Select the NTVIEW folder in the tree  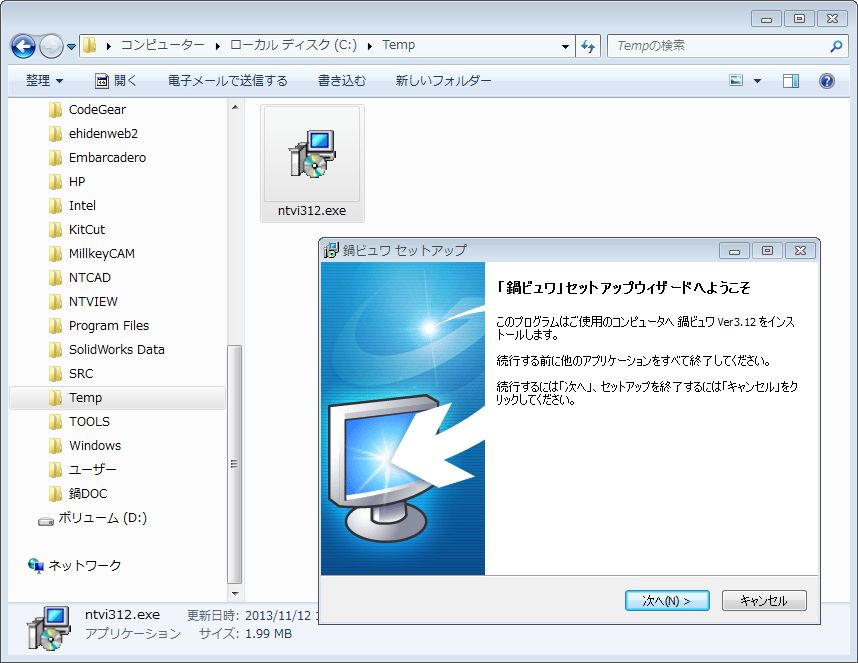pos(93,302)
